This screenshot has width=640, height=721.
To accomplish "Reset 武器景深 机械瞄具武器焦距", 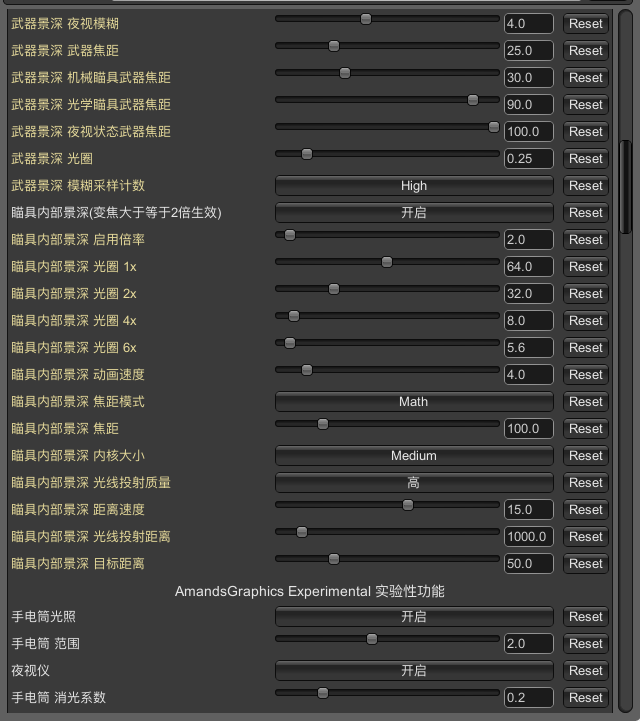I will tap(586, 78).
